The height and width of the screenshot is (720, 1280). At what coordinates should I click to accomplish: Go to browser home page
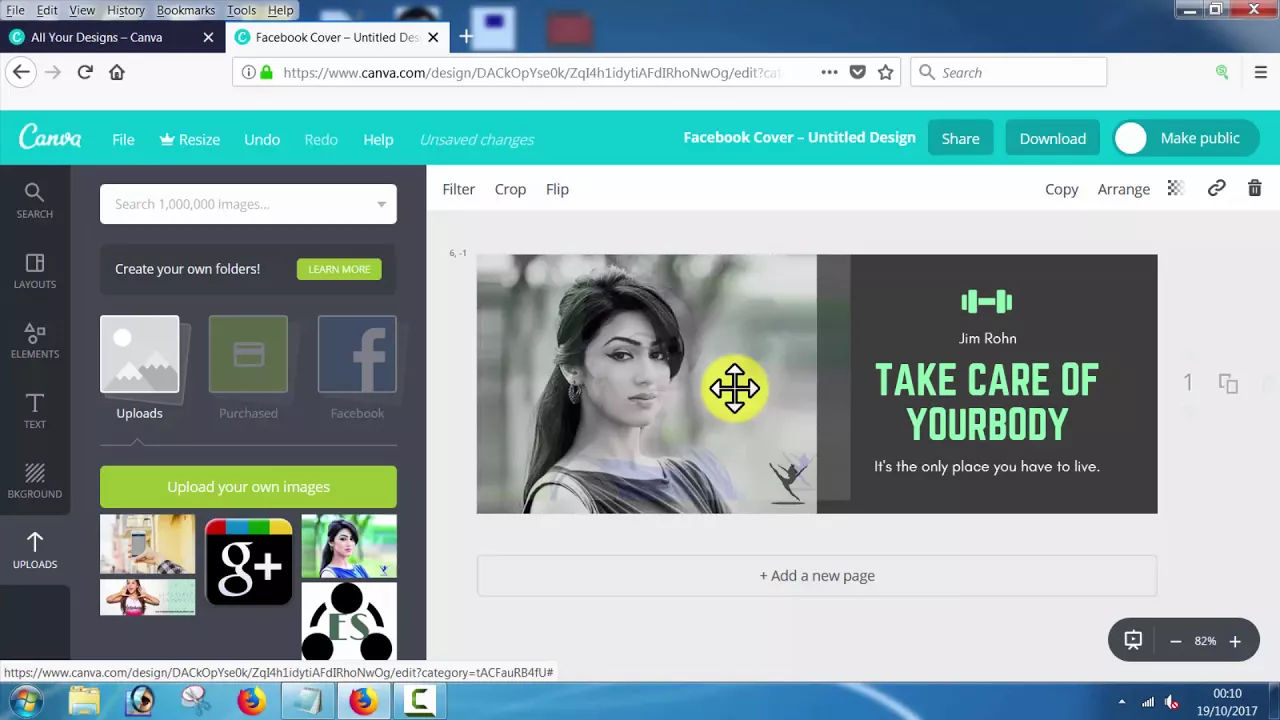tap(117, 72)
